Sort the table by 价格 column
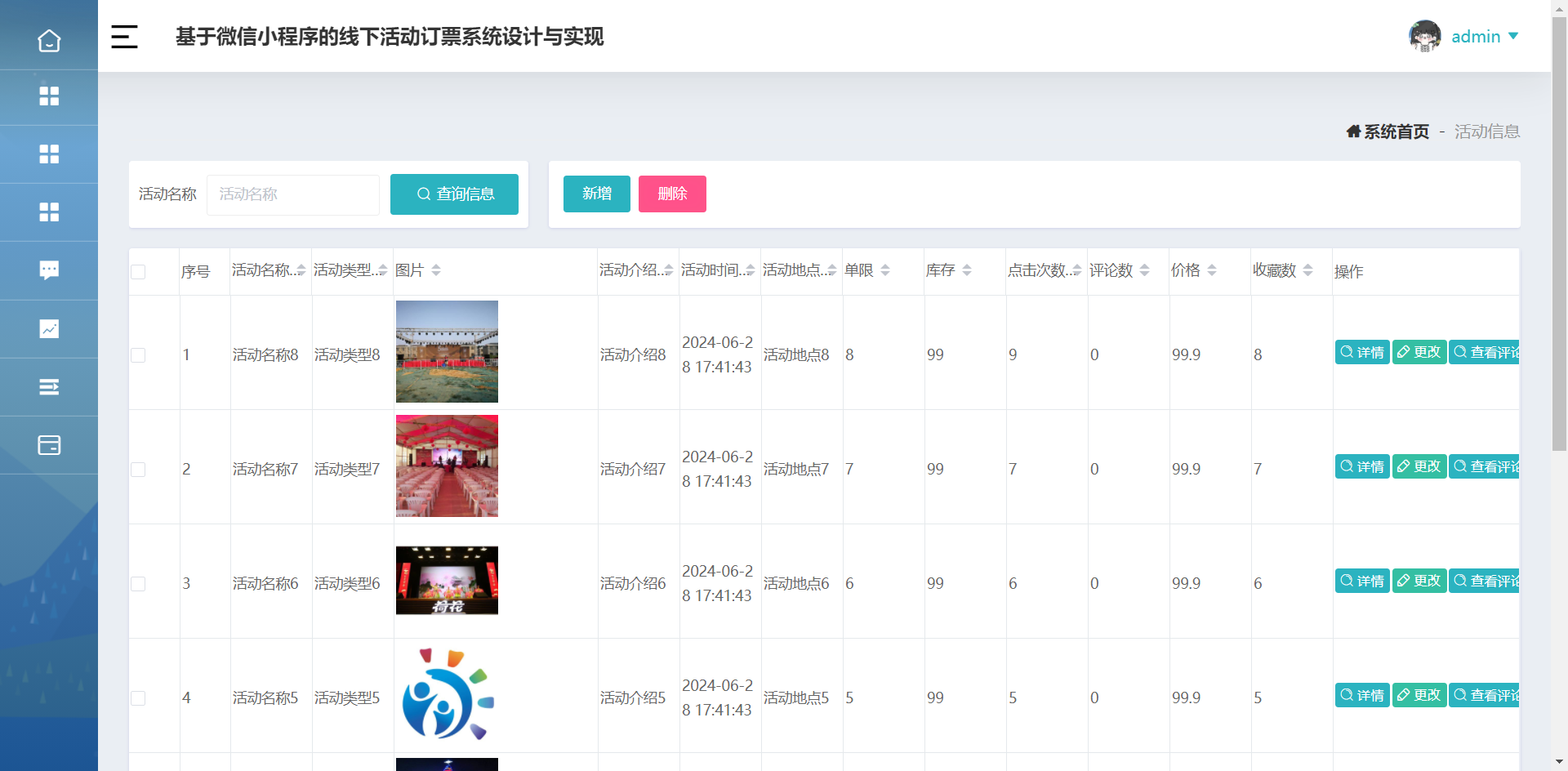Screen dimensions: 1568x771 point(1214,270)
